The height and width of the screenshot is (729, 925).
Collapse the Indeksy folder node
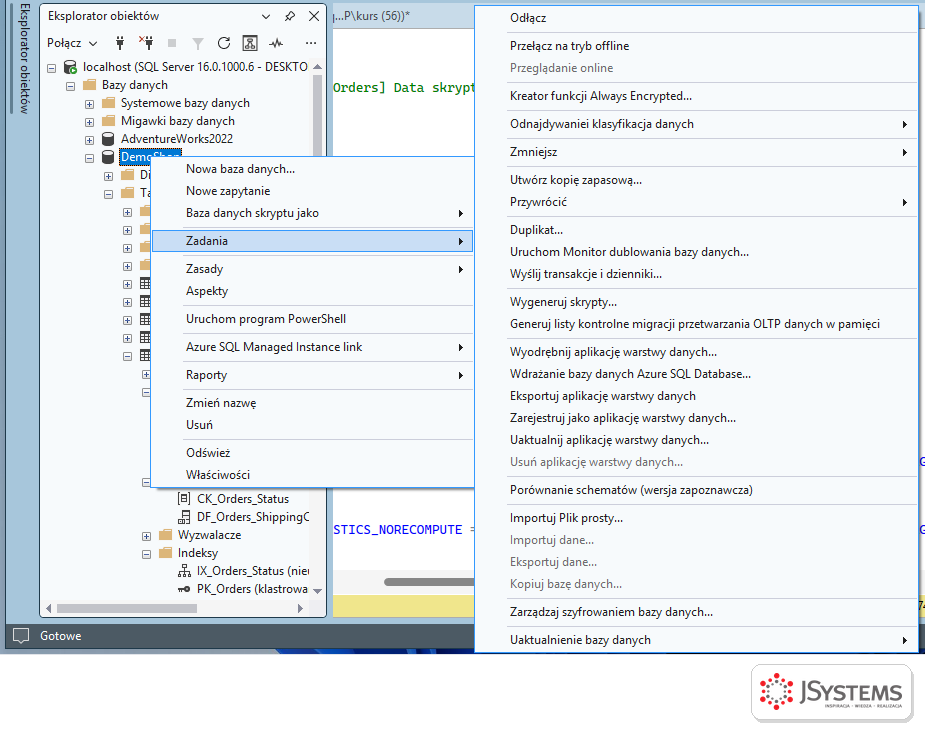click(x=146, y=554)
